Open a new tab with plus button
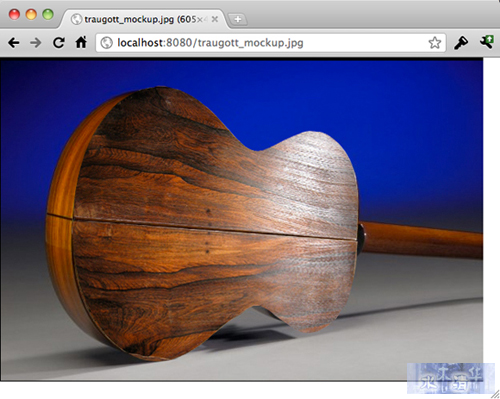 238,19
